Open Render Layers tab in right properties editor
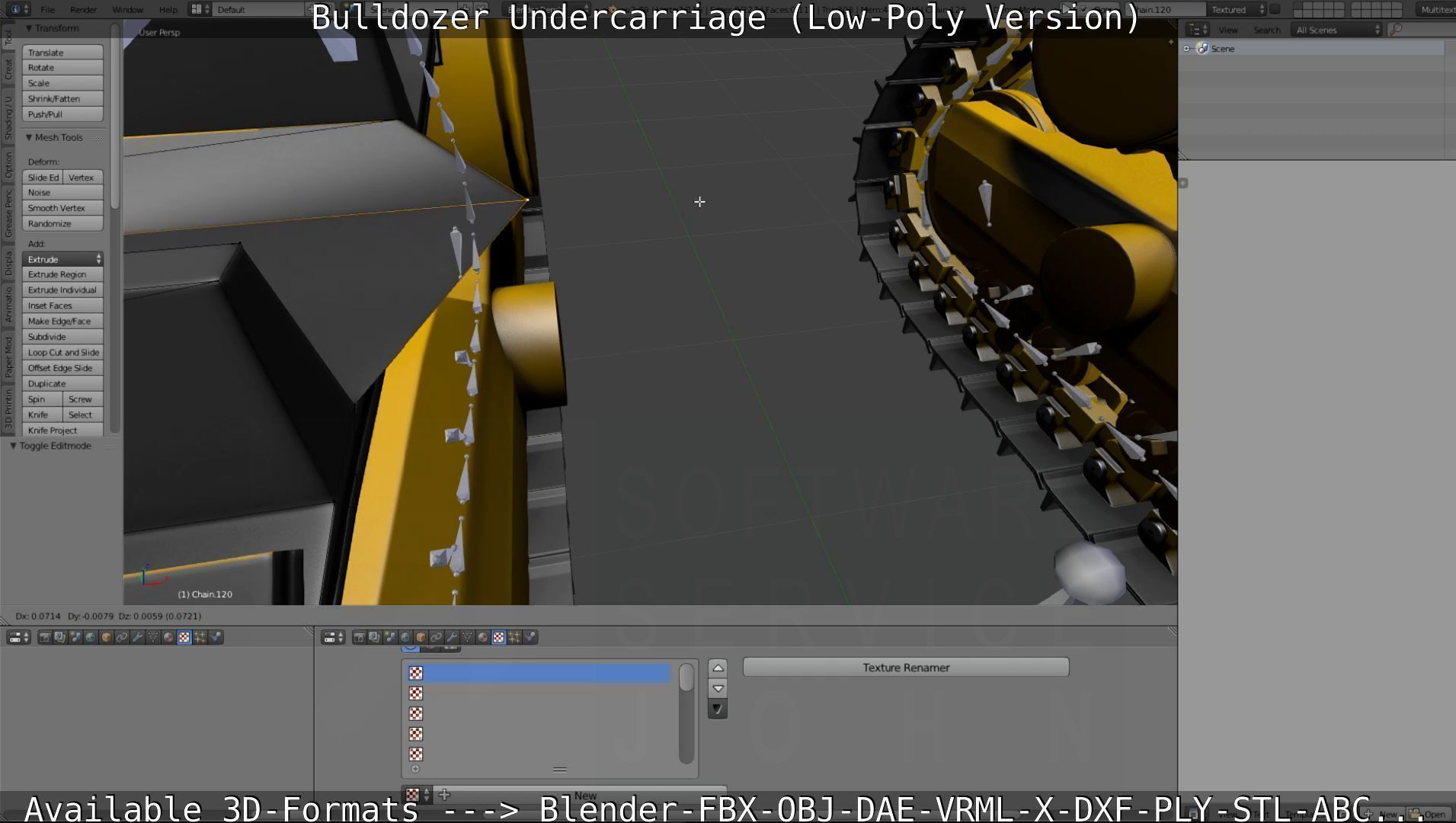The image size is (1456, 823). (x=374, y=637)
